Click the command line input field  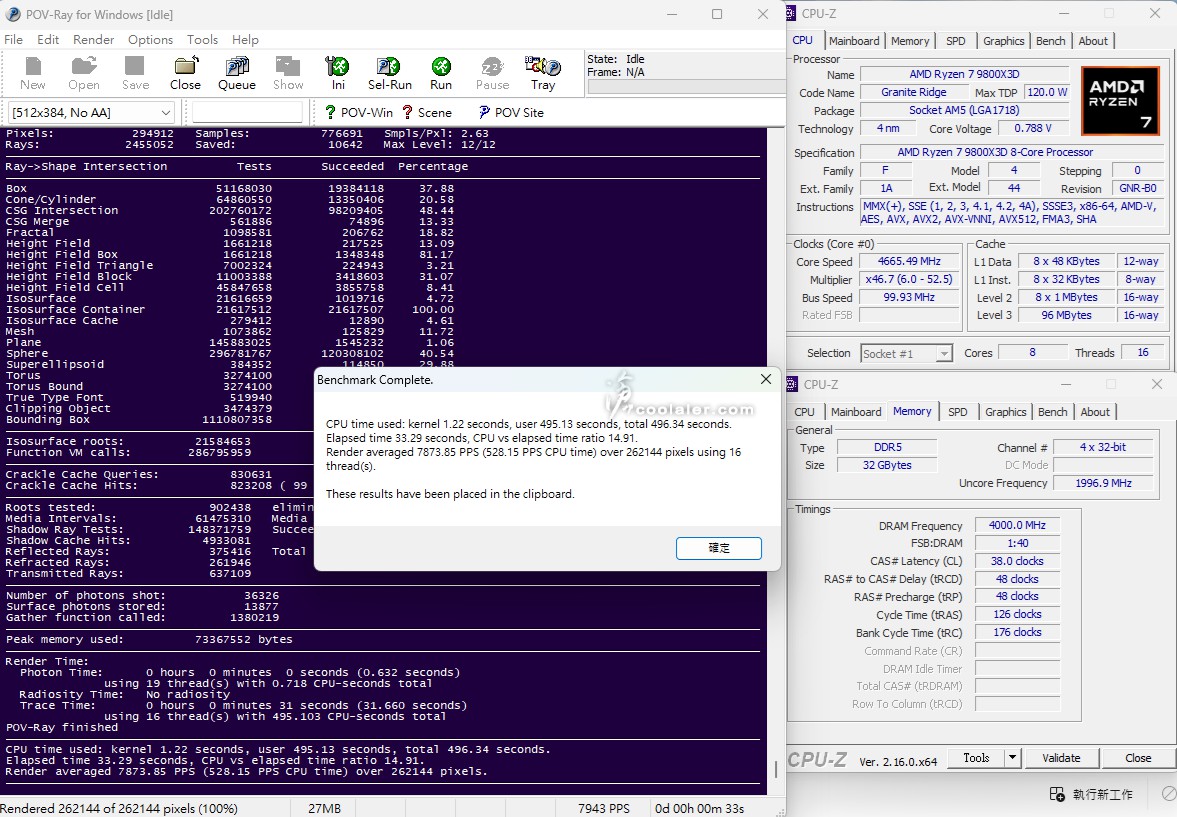[247, 112]
